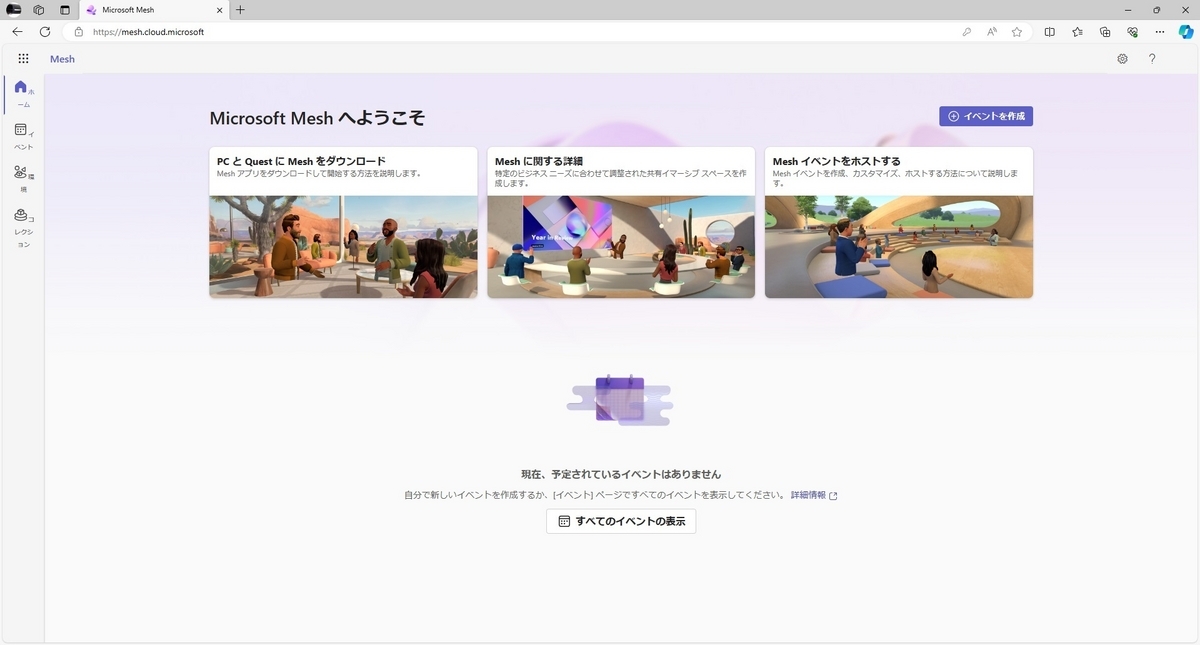Open browser Collections icon
The image size is (1200, 645).
1105,32
